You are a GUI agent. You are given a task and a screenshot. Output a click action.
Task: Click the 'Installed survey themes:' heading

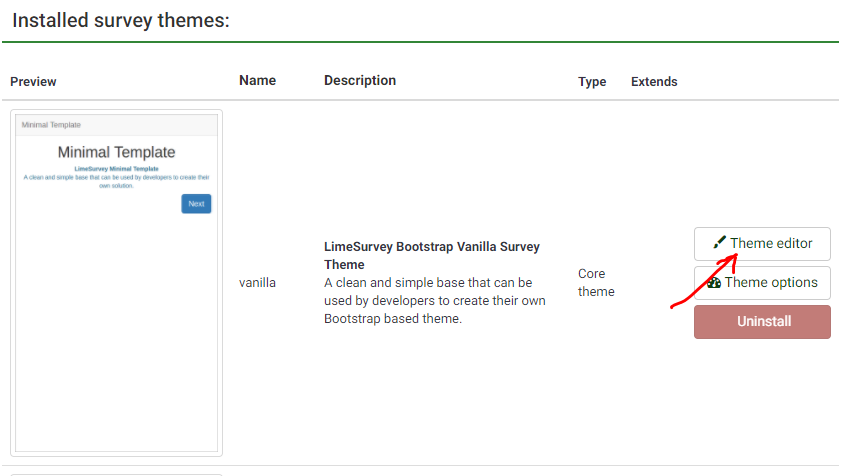(121, 20)
